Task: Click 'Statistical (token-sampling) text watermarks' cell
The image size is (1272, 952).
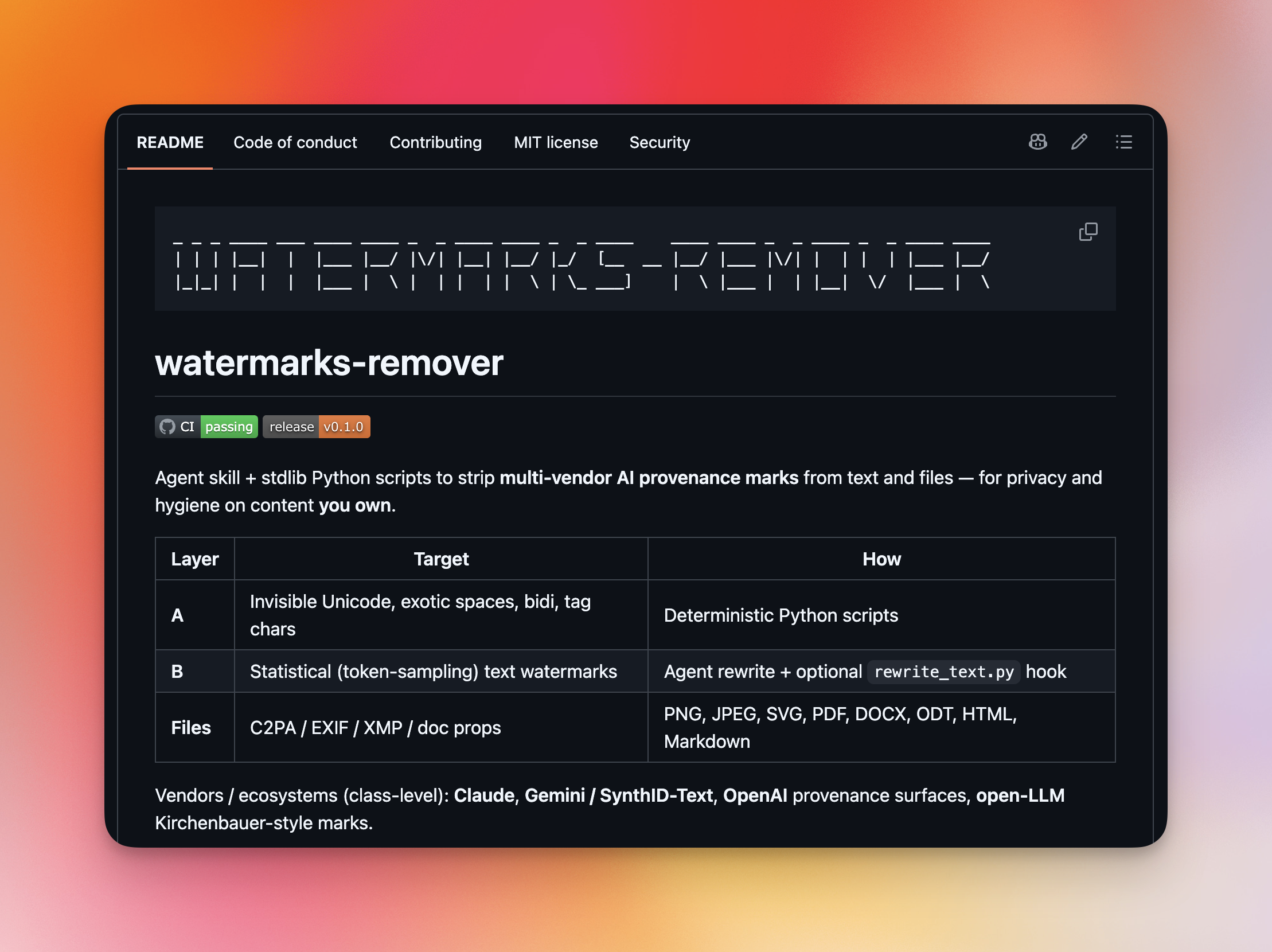Action: (441, 672)
